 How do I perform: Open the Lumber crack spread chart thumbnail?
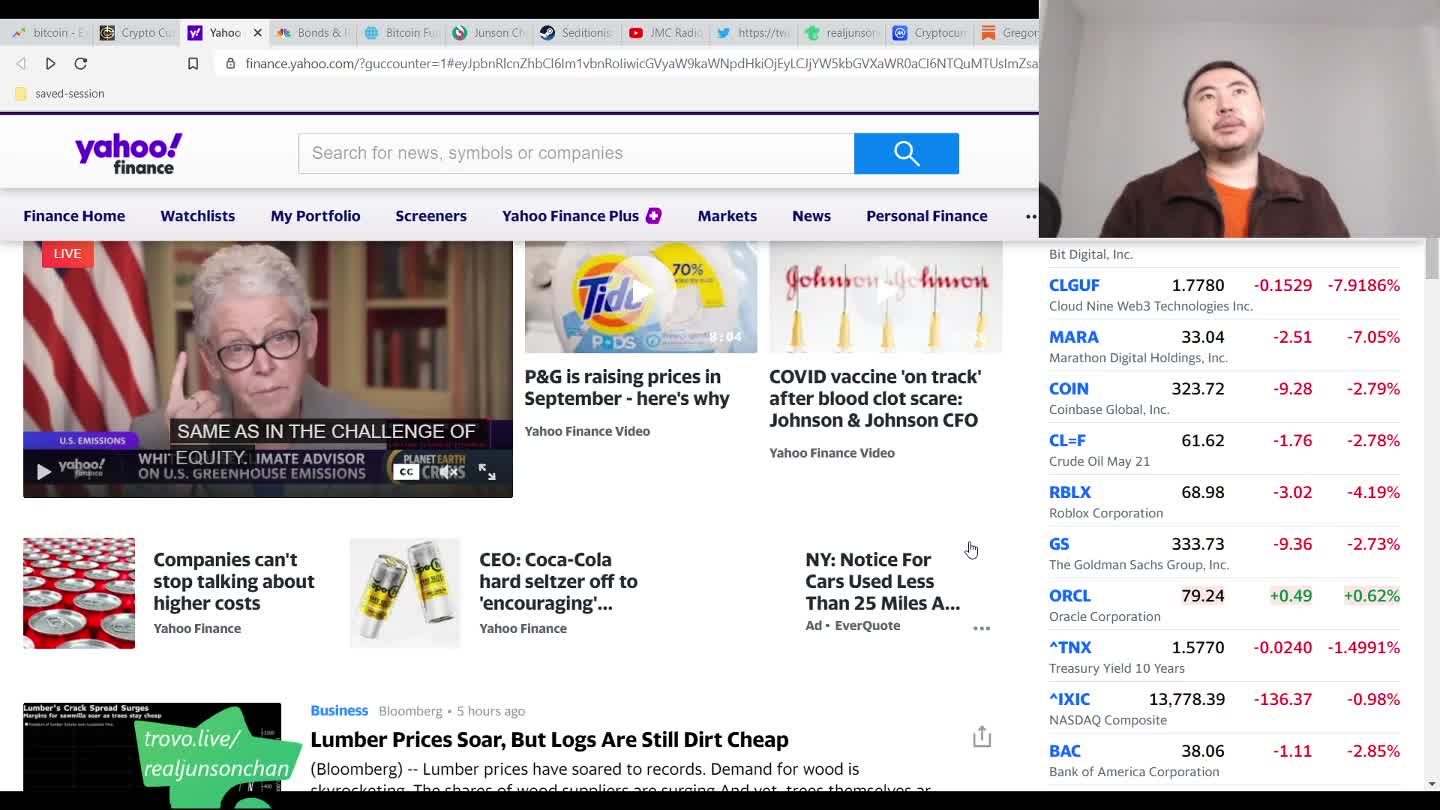(152, 746)
